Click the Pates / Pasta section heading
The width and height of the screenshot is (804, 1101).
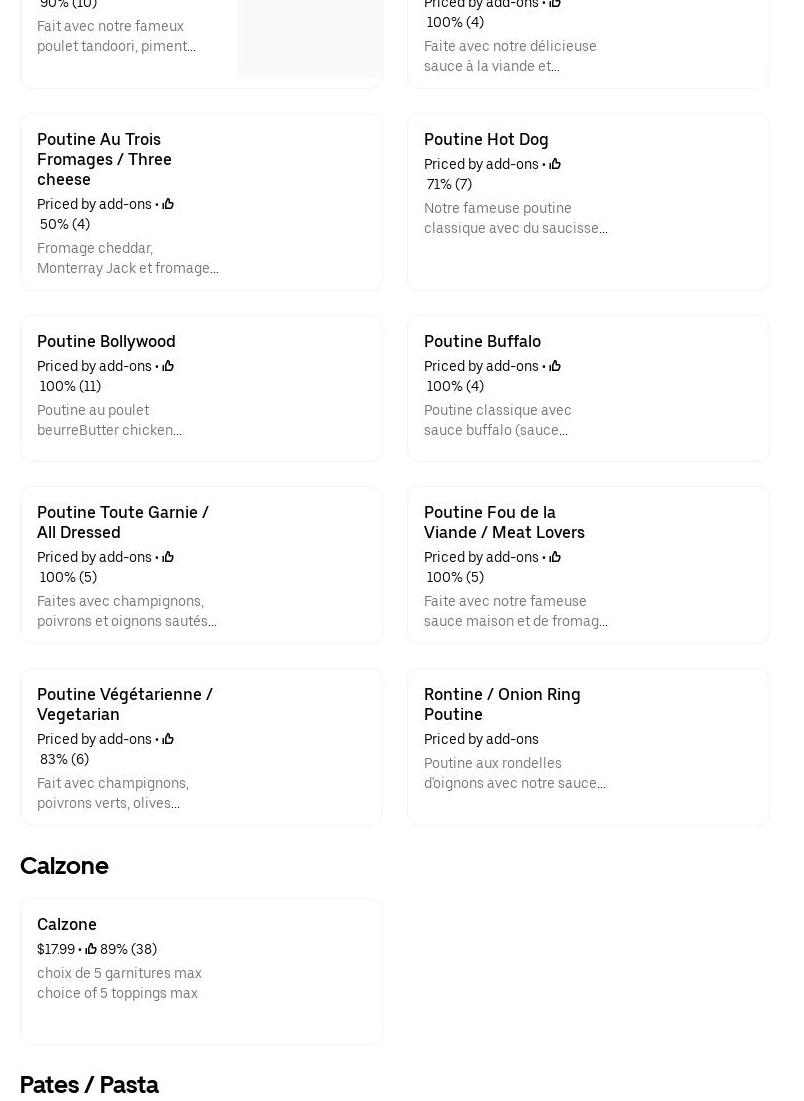[x=89, y=1085]
